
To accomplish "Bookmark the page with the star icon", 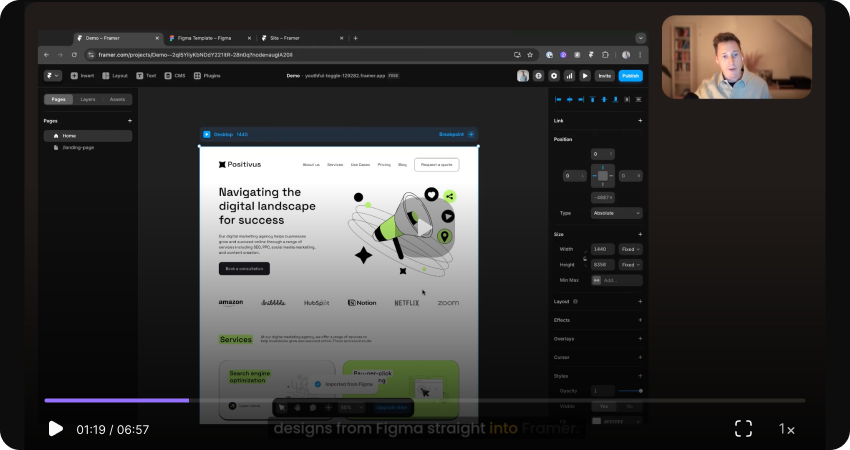I will [530, 55].
